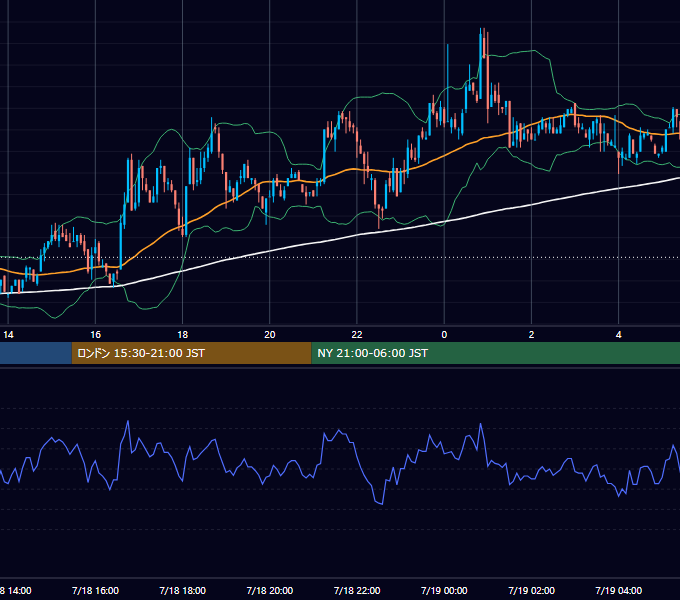
Task: Click the 16 hour label on the price chart axis
Action: coord(95,335)
